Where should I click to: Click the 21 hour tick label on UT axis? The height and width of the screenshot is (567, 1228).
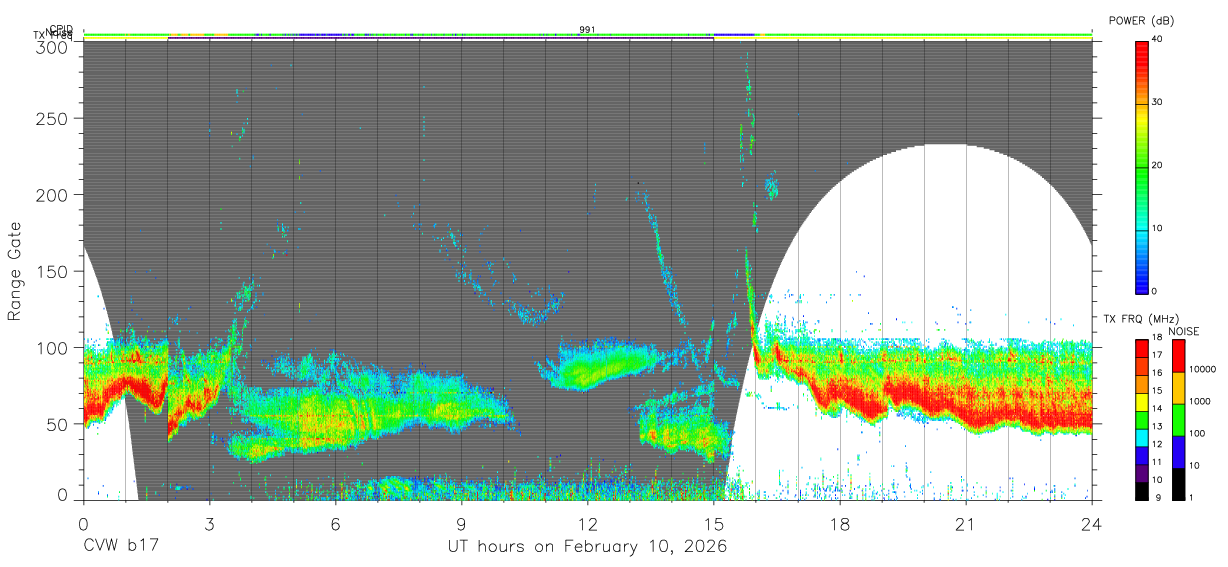coord(965,523)
